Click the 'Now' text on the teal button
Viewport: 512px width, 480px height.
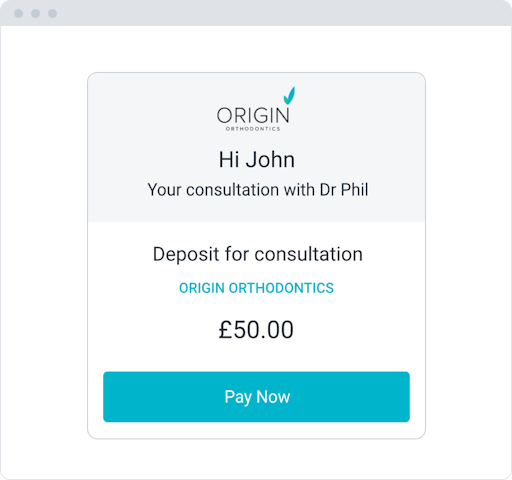[273, 397]
